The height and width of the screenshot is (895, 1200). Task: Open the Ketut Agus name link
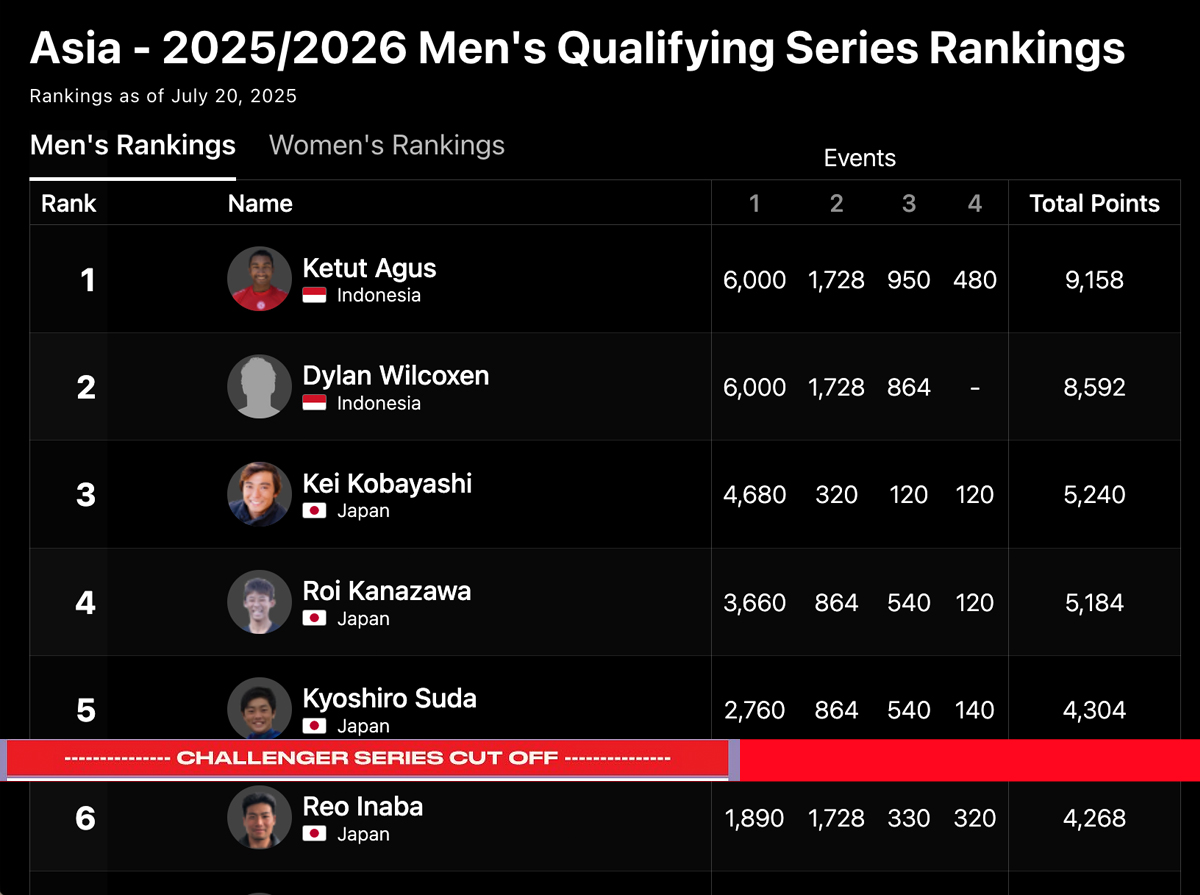tap(369, 268)
